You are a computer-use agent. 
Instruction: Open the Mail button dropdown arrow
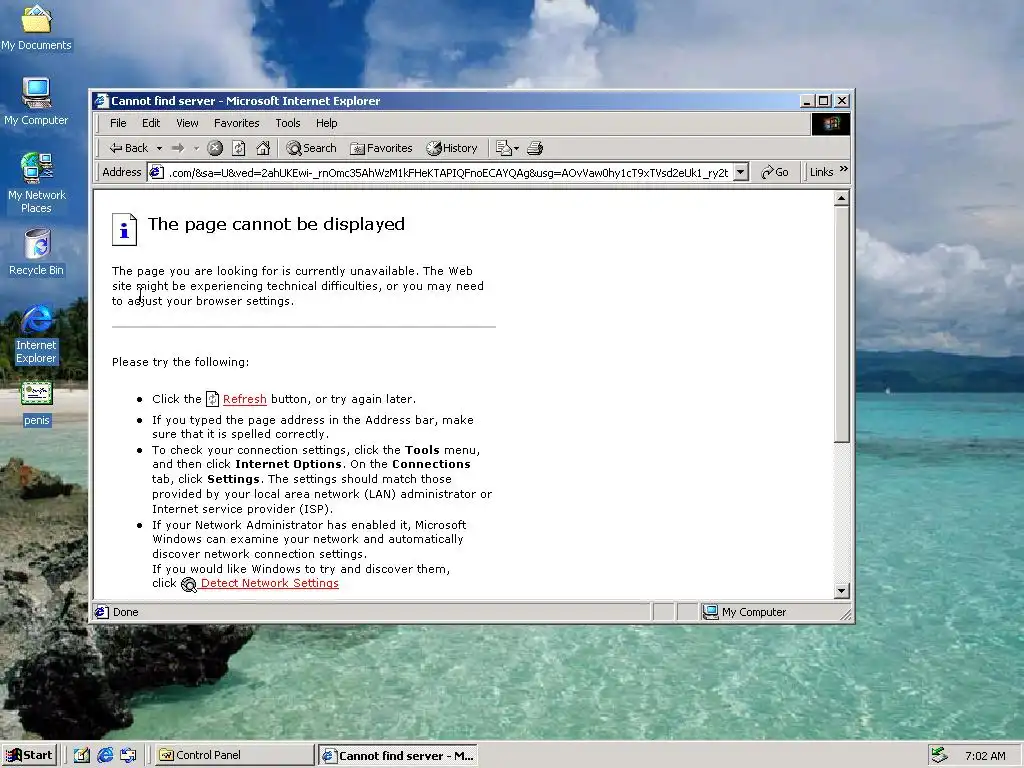516,148
